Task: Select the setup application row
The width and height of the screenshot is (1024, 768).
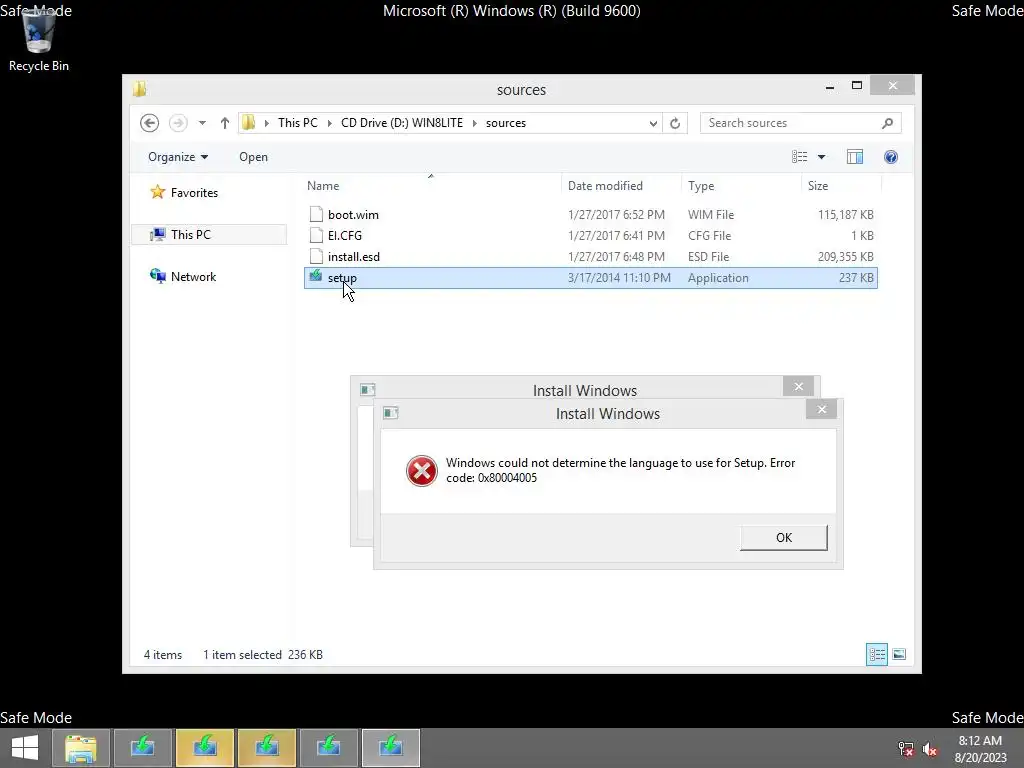Action: [590, 278]
